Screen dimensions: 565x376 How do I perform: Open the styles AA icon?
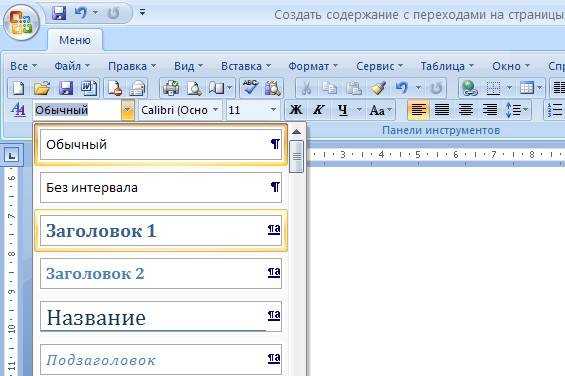(x=19, y=110)
